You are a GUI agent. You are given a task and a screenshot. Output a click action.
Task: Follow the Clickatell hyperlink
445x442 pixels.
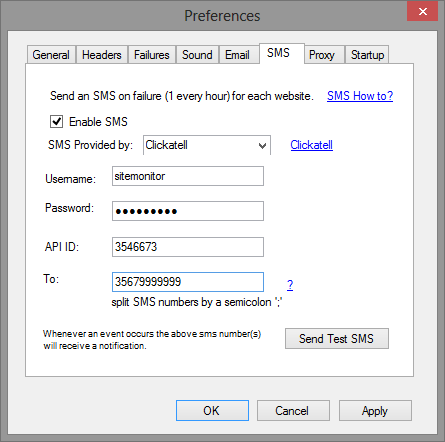312,145
